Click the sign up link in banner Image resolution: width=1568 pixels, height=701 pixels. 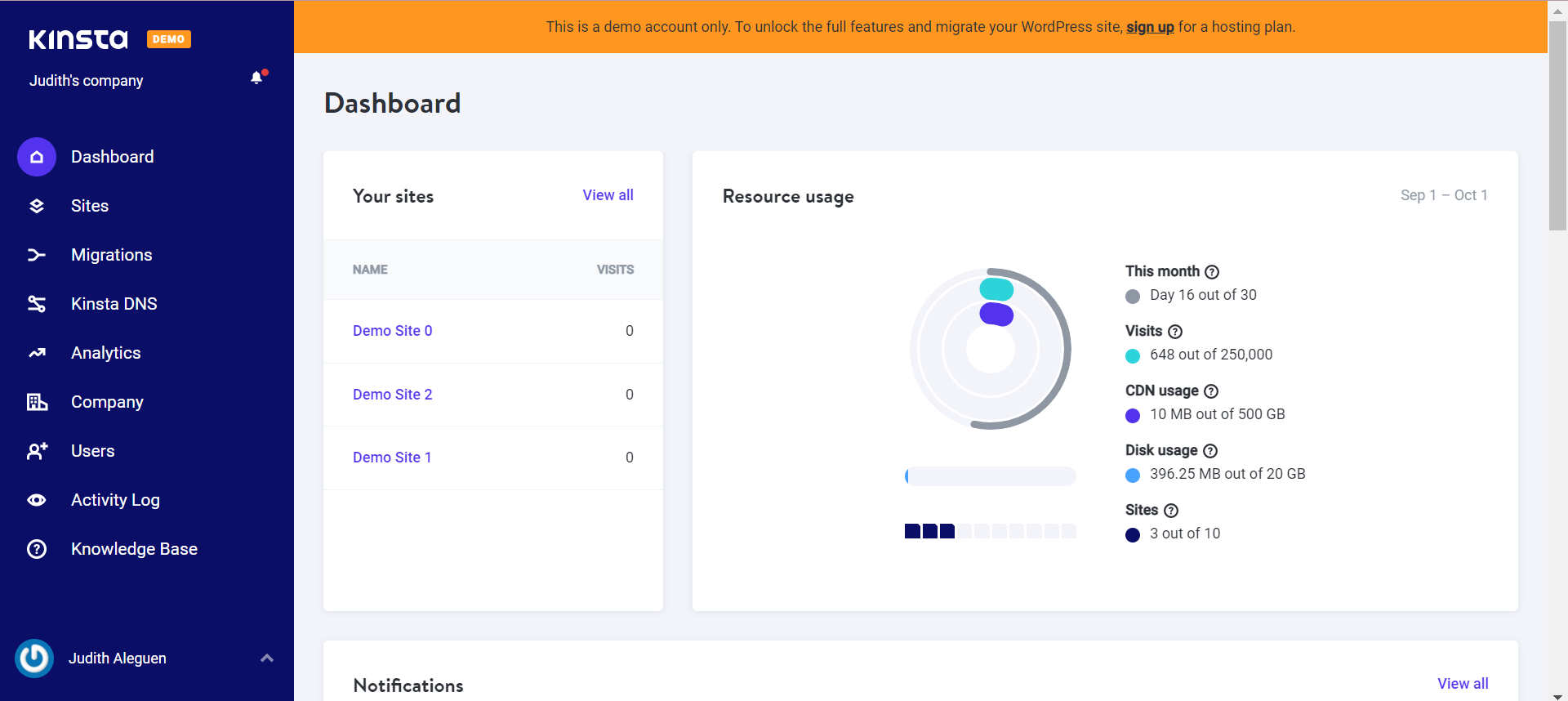[1150, 27]
